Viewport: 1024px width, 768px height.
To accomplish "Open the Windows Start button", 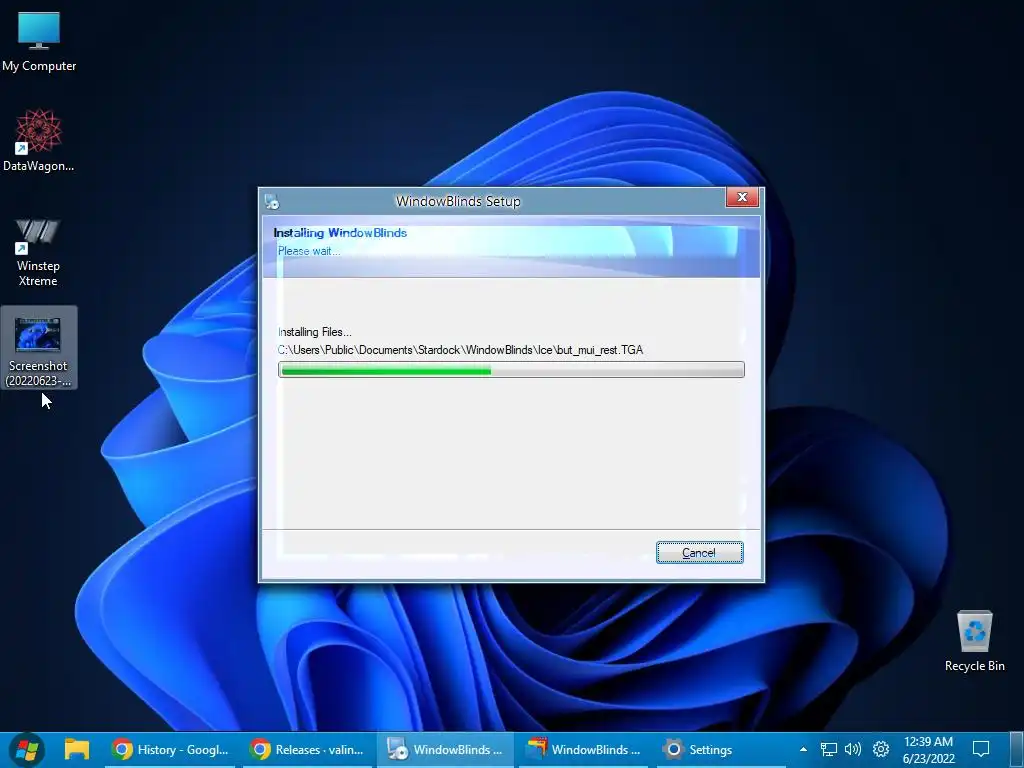I will pos(26,750).
